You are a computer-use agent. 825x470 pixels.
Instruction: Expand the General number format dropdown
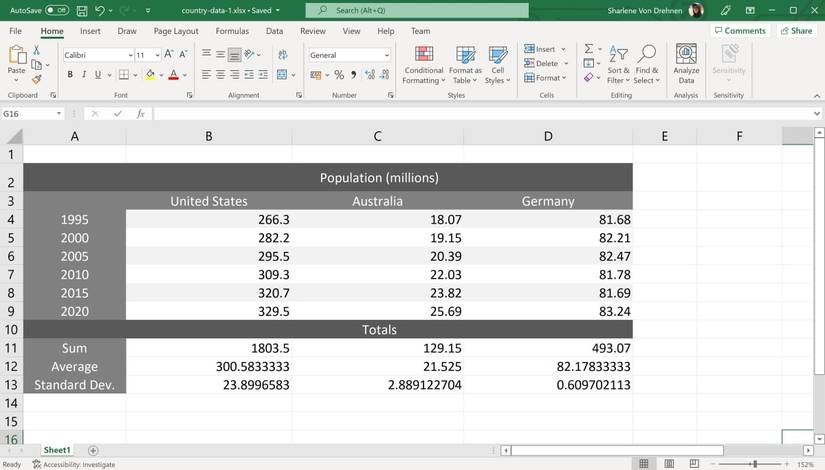[x=386, y=55]
